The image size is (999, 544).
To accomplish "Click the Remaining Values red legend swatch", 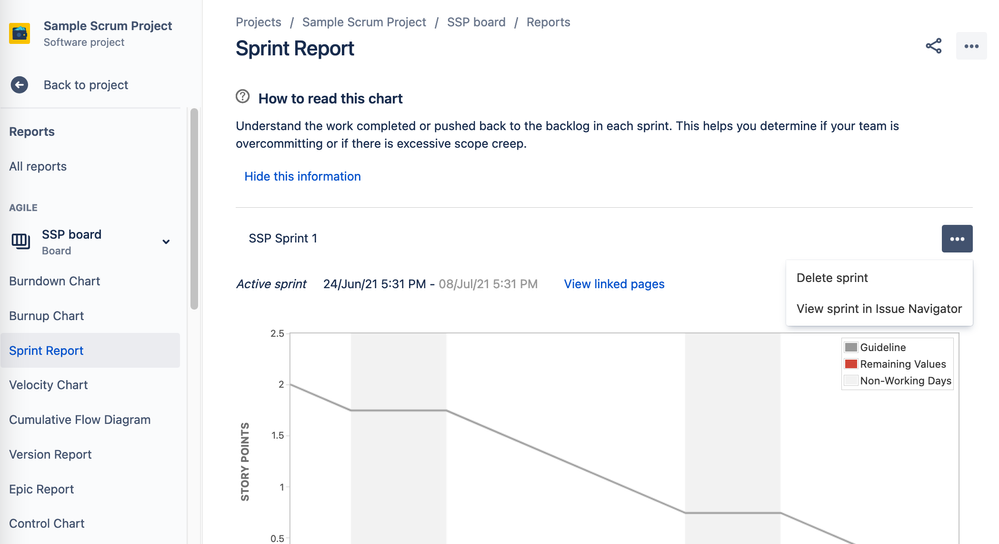I will (x=851, y=364).
